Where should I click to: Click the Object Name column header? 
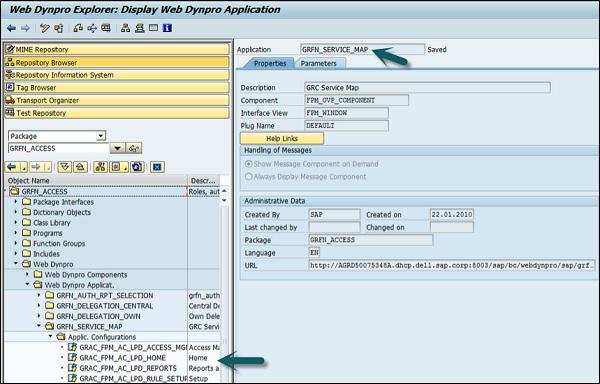click(x=96, y=181)
